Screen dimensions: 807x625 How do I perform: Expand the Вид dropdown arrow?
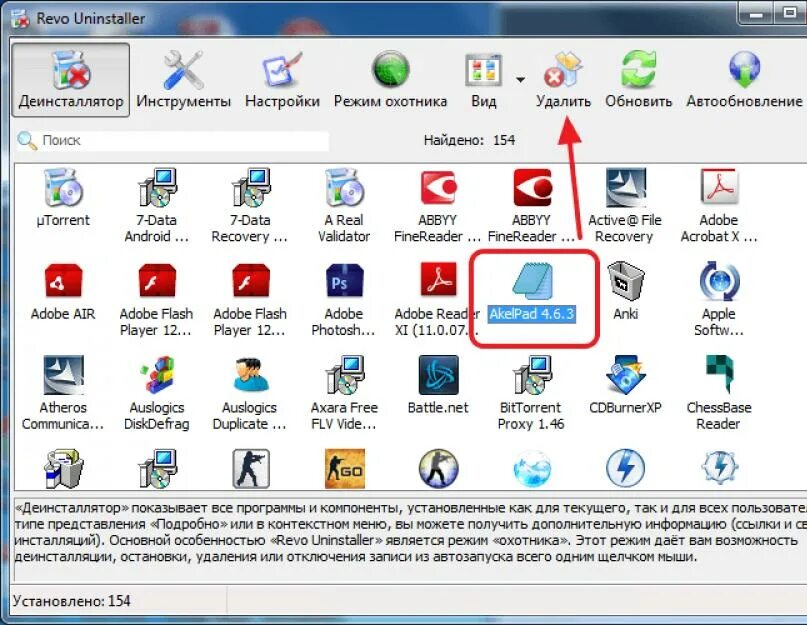tap(520, 80)
